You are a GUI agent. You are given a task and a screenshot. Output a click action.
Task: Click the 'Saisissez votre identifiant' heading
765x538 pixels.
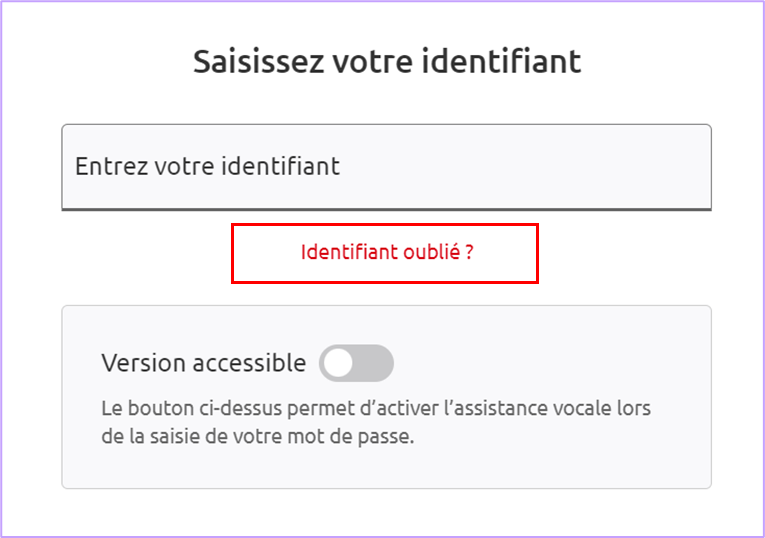pyautogui.click(x=386, y=61)
